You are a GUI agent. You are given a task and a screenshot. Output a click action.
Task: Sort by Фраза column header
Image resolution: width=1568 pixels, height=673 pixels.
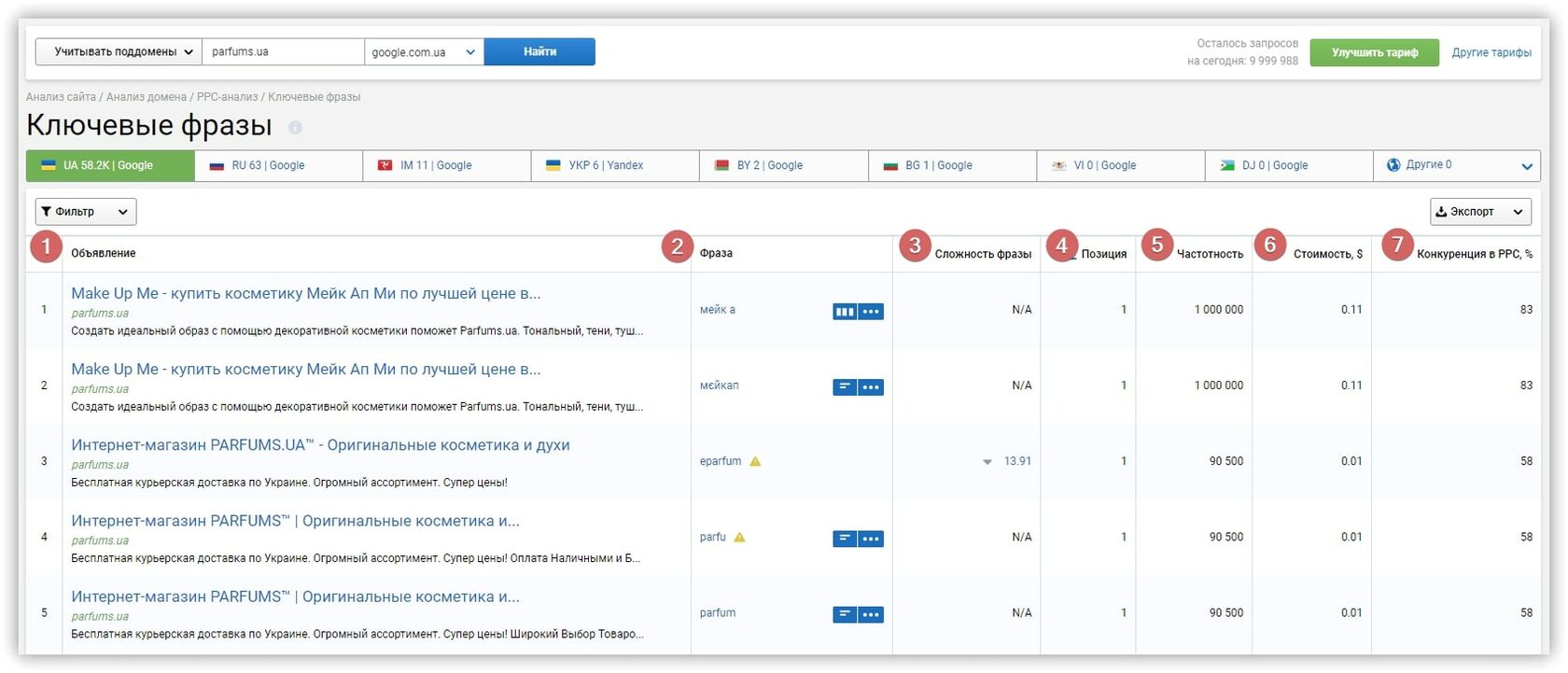point(716,253)
